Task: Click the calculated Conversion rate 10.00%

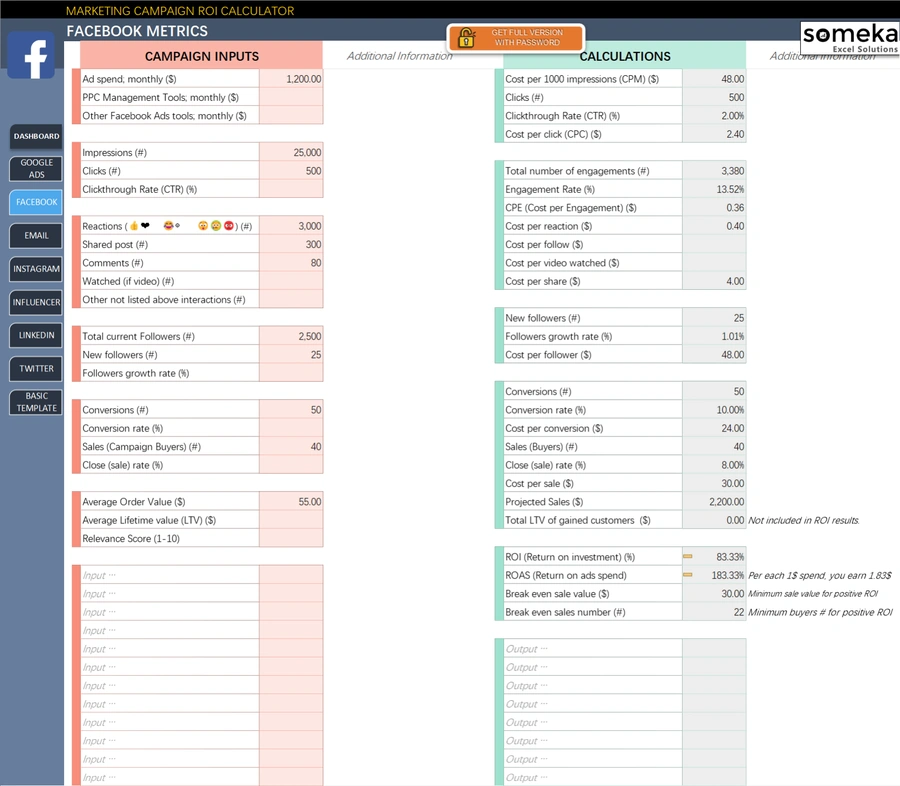Action: click(x=714, y=409)
